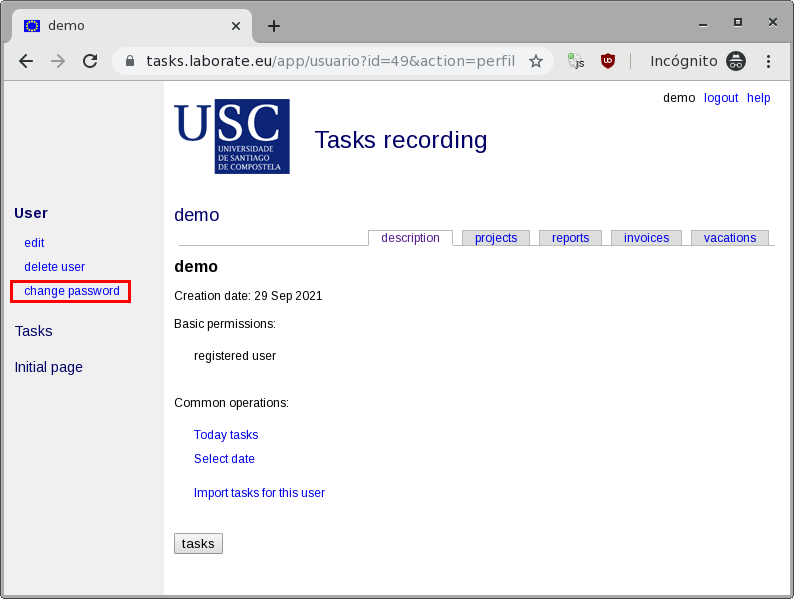This screenshot has width=794, height=599.
Task: Switch to the projects tab
Action: tap(496, 238)
